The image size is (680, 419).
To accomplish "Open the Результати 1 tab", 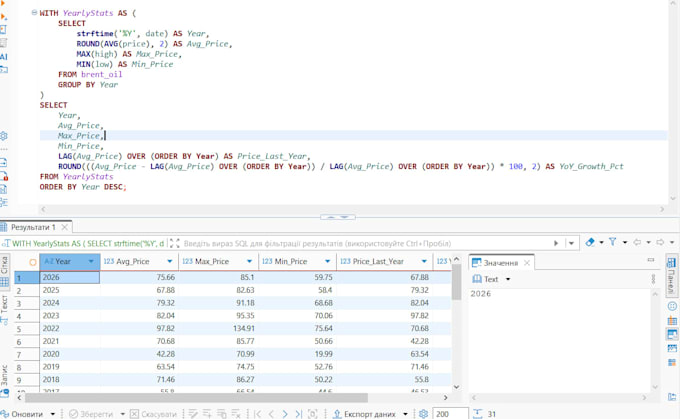I will coord(33,227).
